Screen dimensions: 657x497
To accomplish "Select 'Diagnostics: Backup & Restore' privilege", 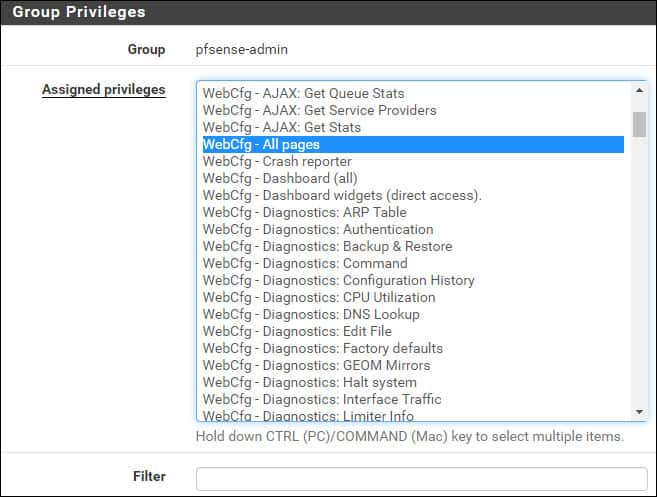I will click(x=327, y=246).
